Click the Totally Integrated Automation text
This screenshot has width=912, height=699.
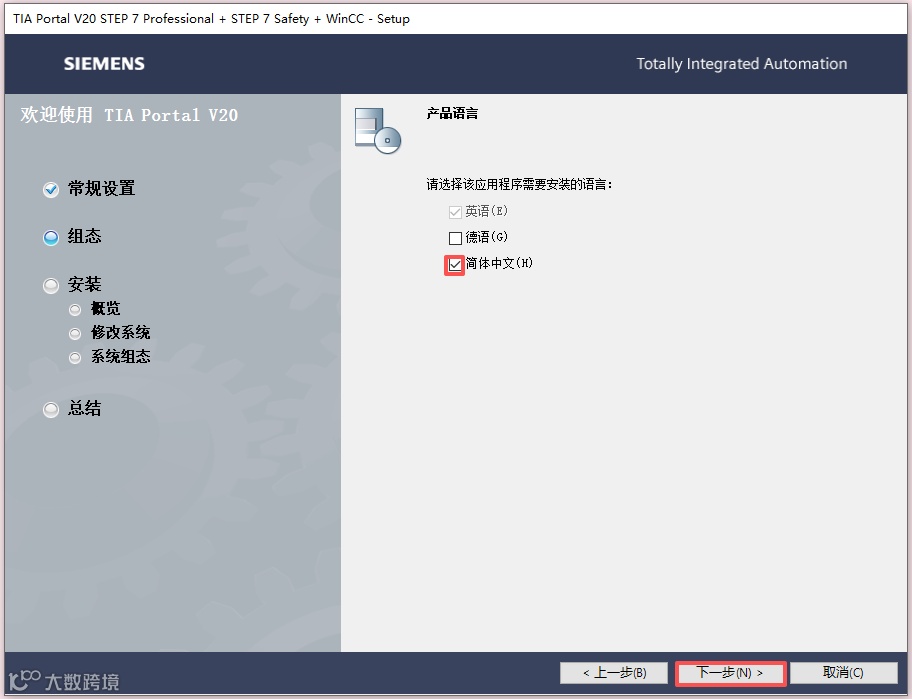(742, 64)
